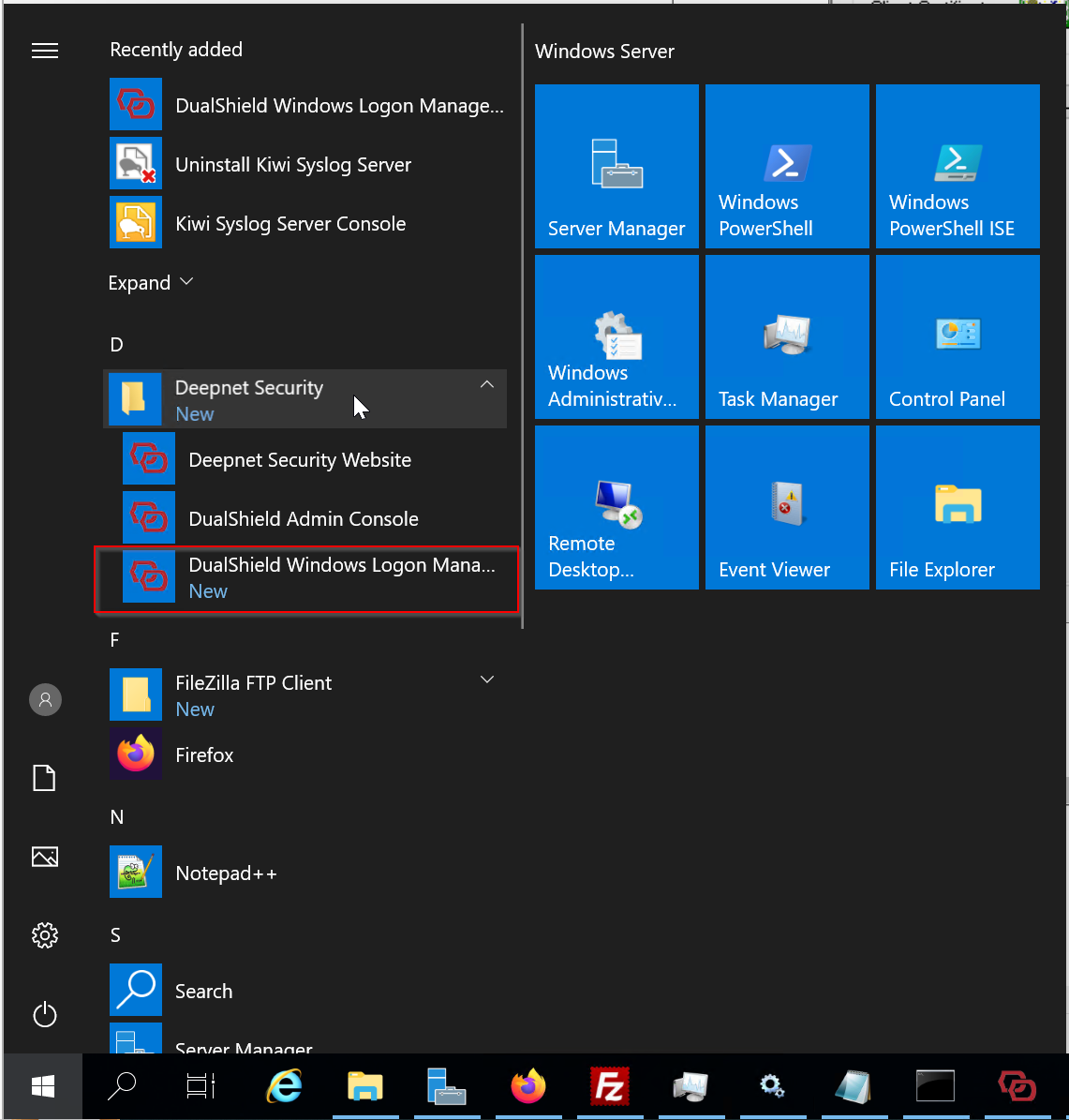The image size is (1069, 1120).
Task: Expand the FileZilla FTP Client folder
Action: click(486, 679)
